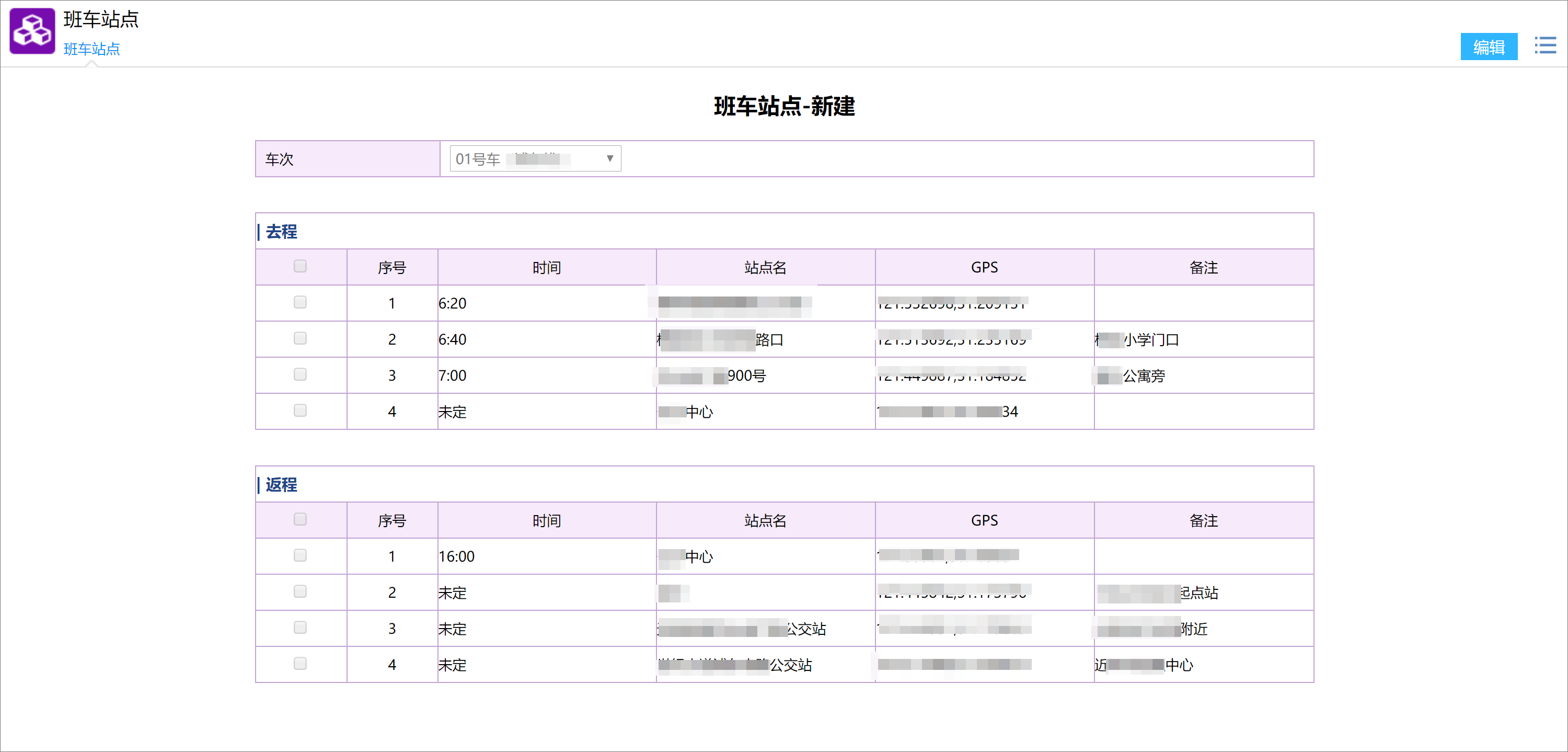
Task: Click the arrow on the 车次 combo box
Action: pos(609,159)
